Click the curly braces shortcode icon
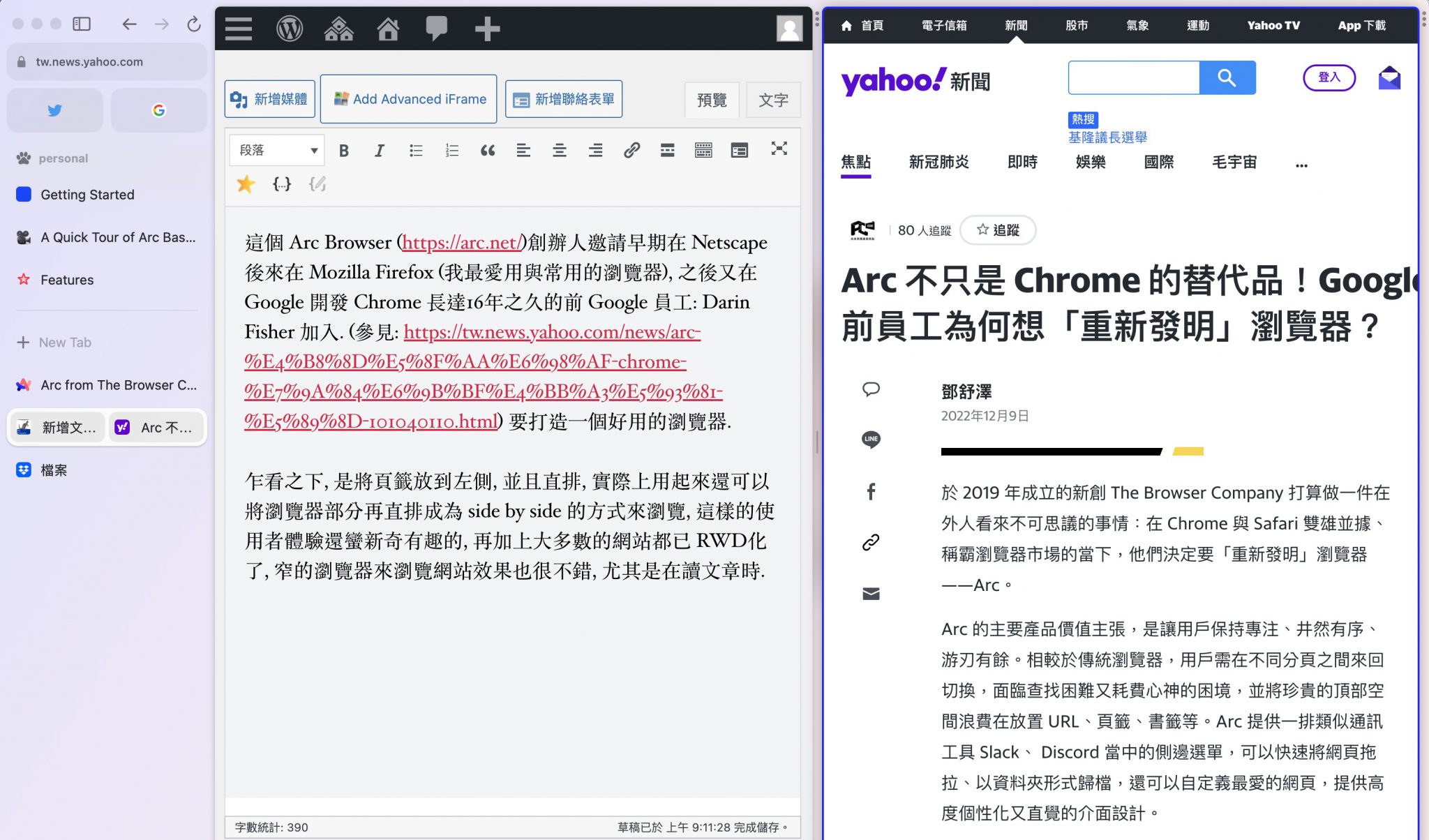Screen dimensions: 1429x840 282,184
